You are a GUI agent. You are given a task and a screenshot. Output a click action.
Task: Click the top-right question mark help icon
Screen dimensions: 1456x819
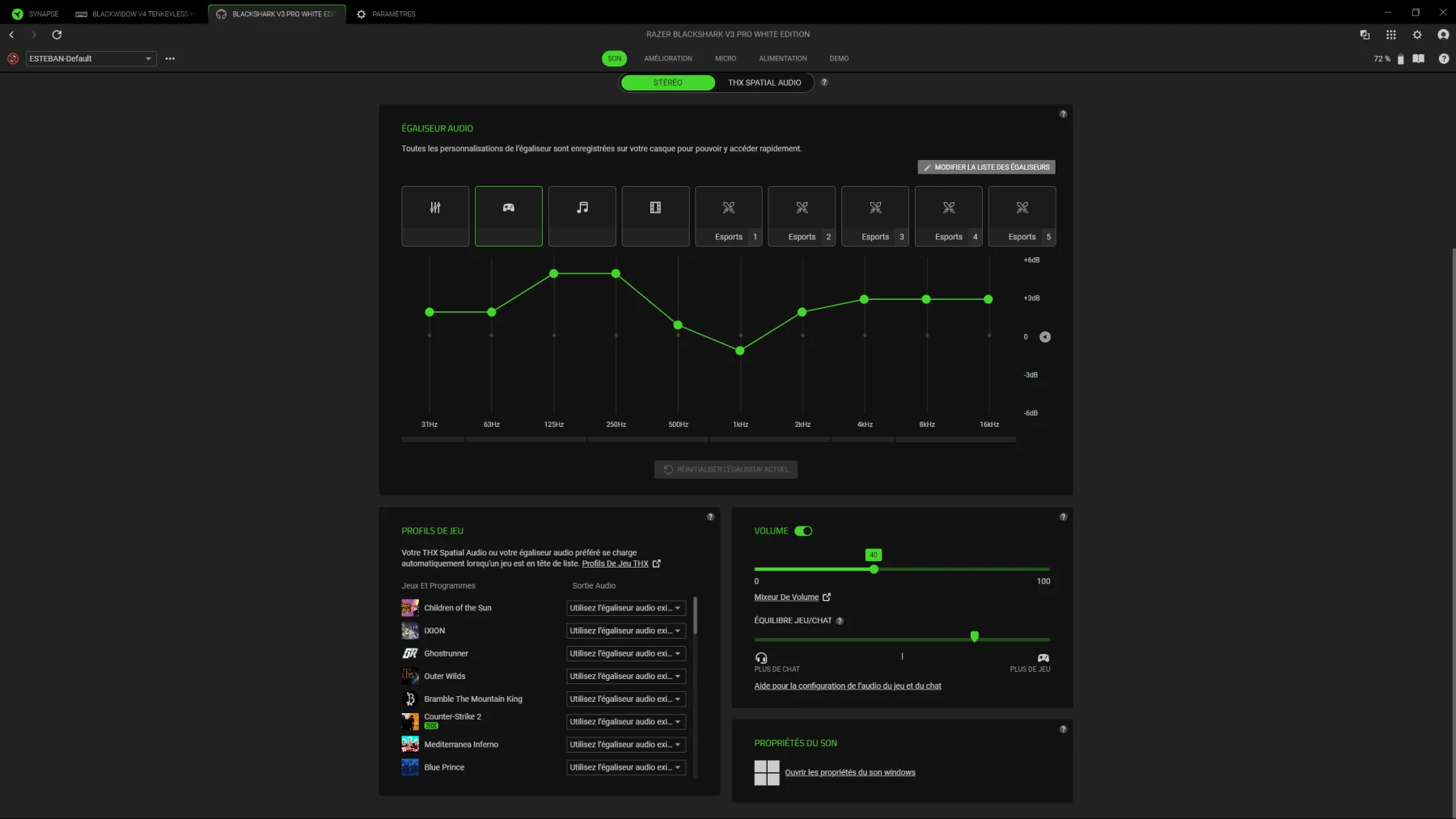point(1444,58)
